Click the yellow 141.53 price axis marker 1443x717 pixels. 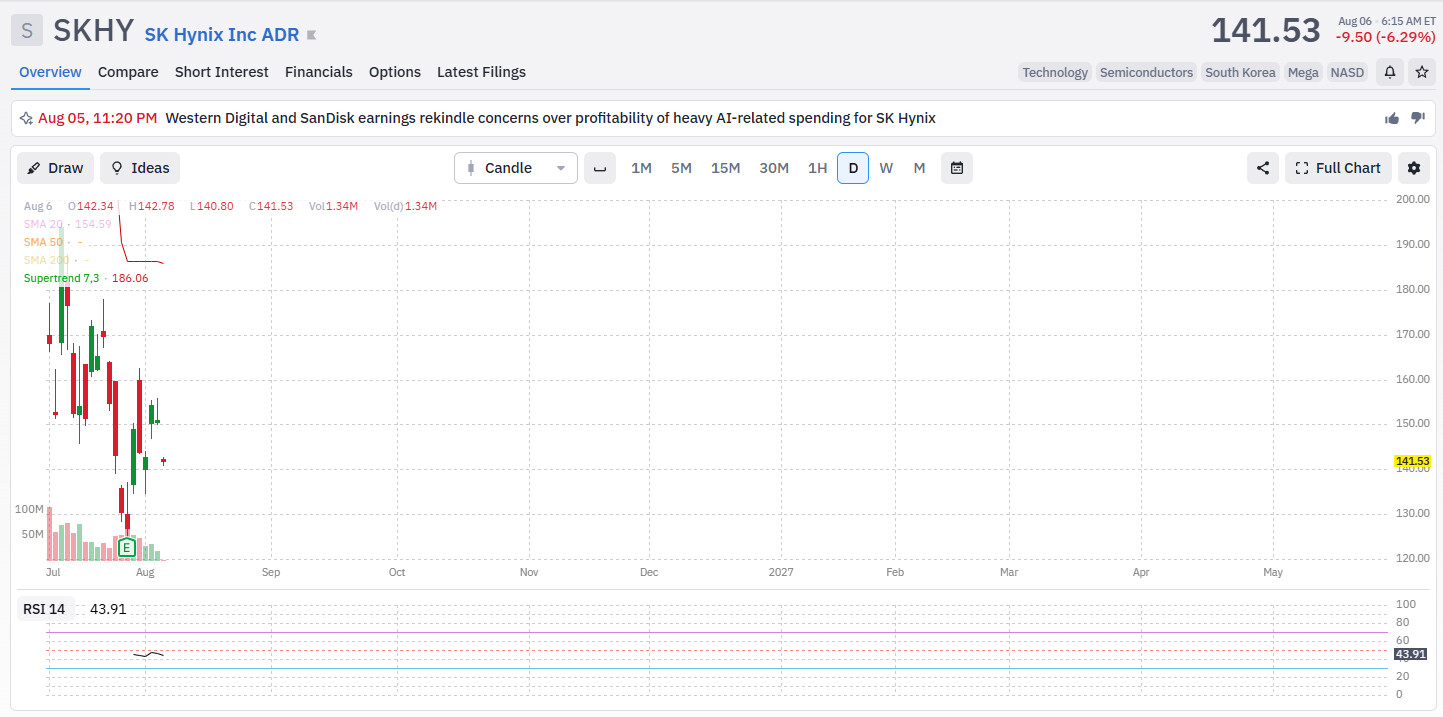tap(1412, 462)
